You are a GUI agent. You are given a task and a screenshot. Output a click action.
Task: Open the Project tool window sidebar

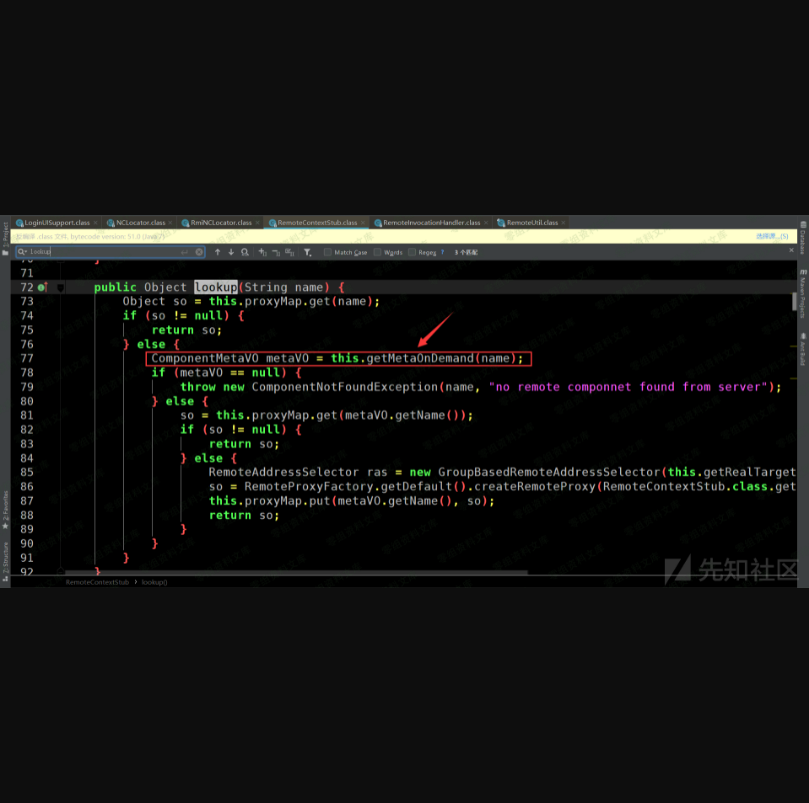pos(4,231)
